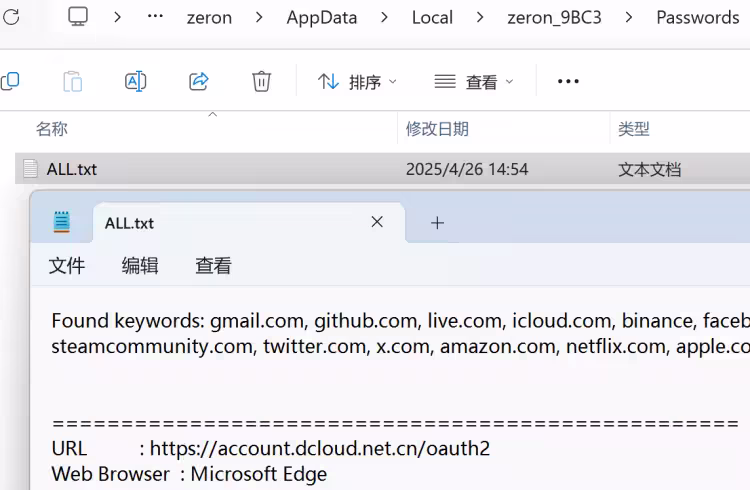Click the Delete trash icon
Viewport: 750px width, 490px height.
pos(261,81)
